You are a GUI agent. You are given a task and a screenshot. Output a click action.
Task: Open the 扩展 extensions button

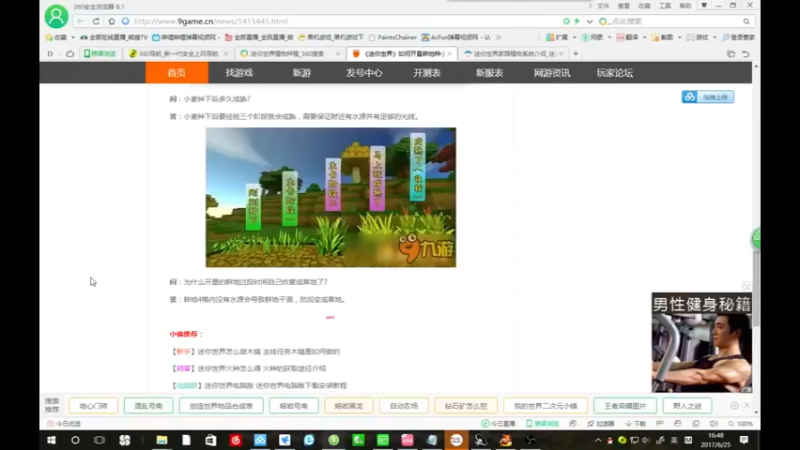(x=557, y=37)
